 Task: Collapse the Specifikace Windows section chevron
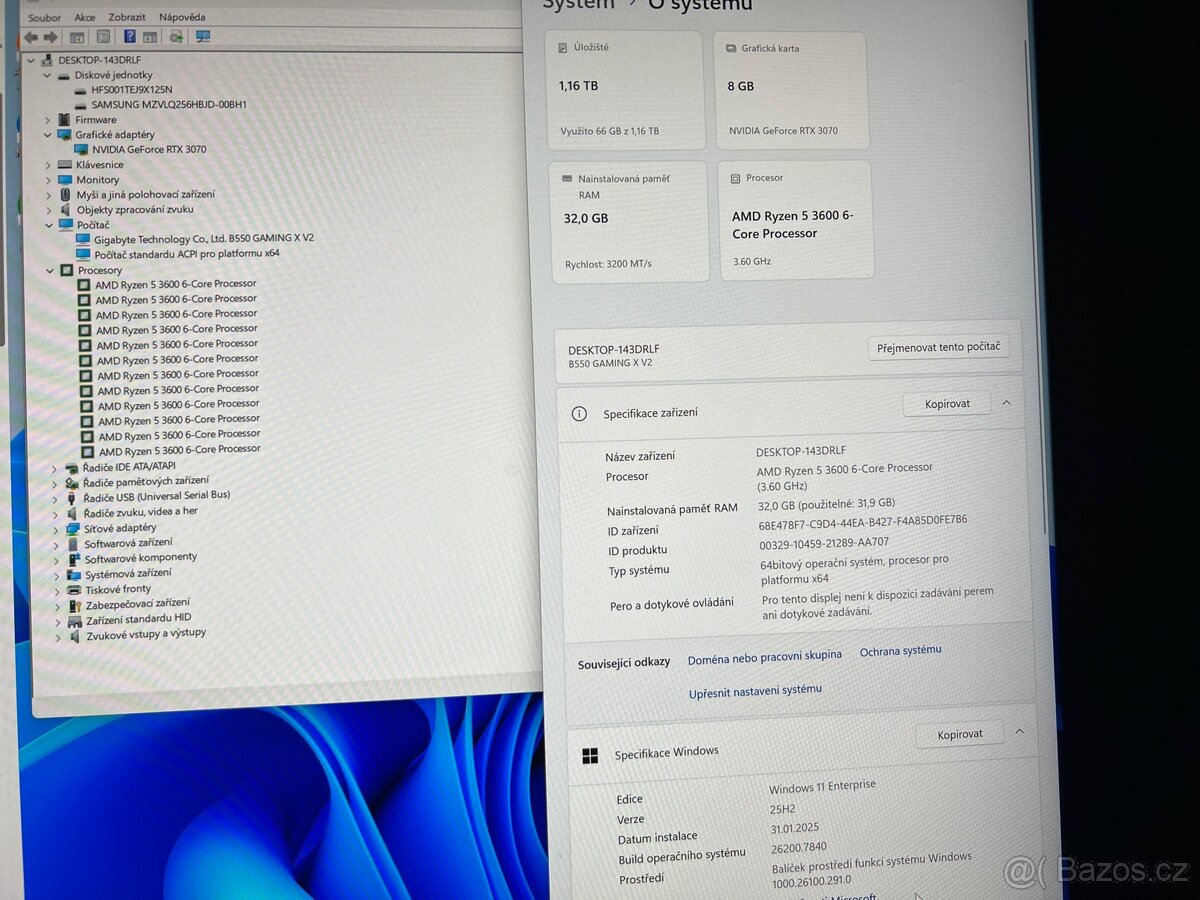[1019, 732]
